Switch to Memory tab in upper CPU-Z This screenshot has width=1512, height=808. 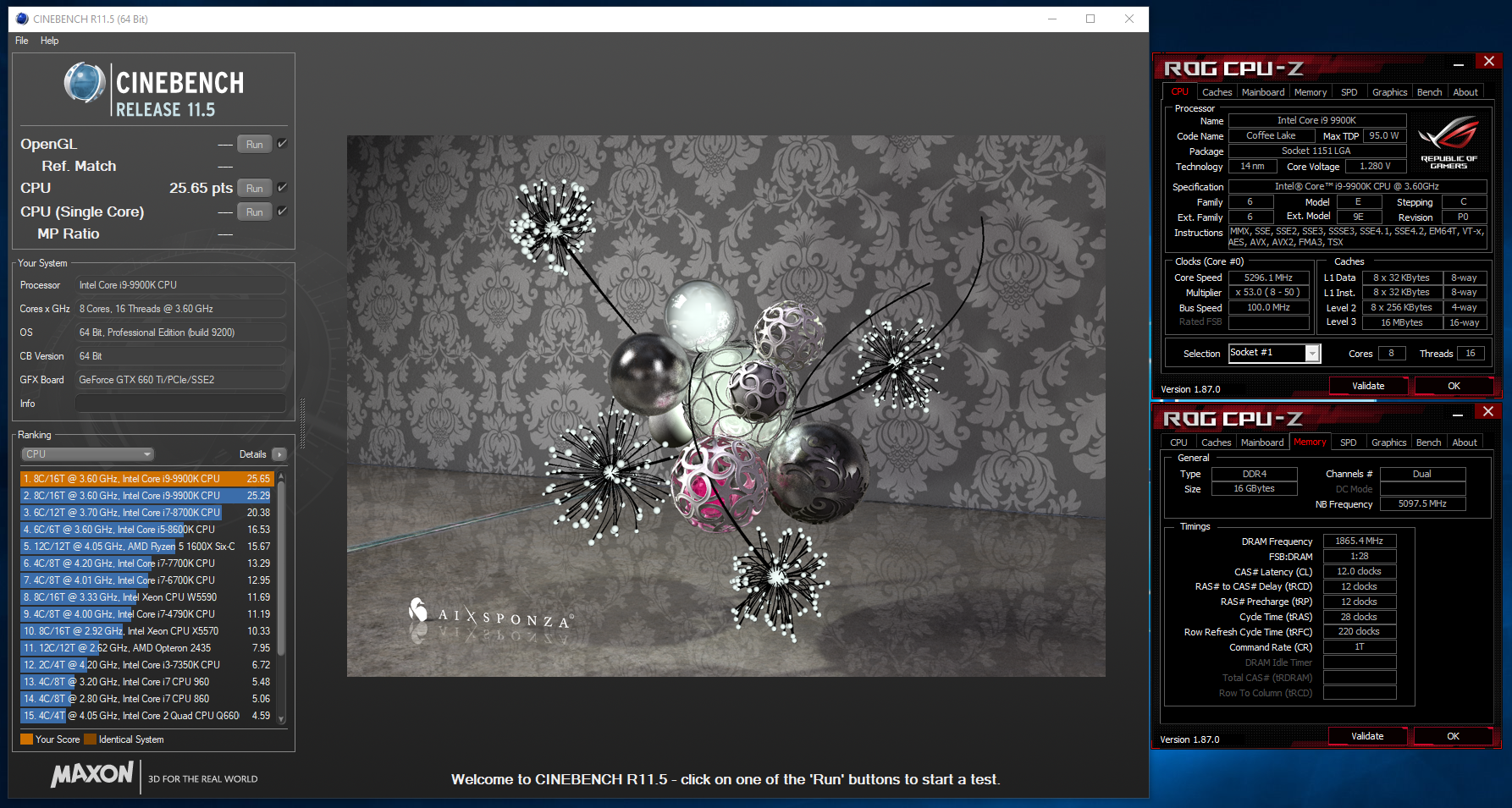click(x=1311, y=92)
